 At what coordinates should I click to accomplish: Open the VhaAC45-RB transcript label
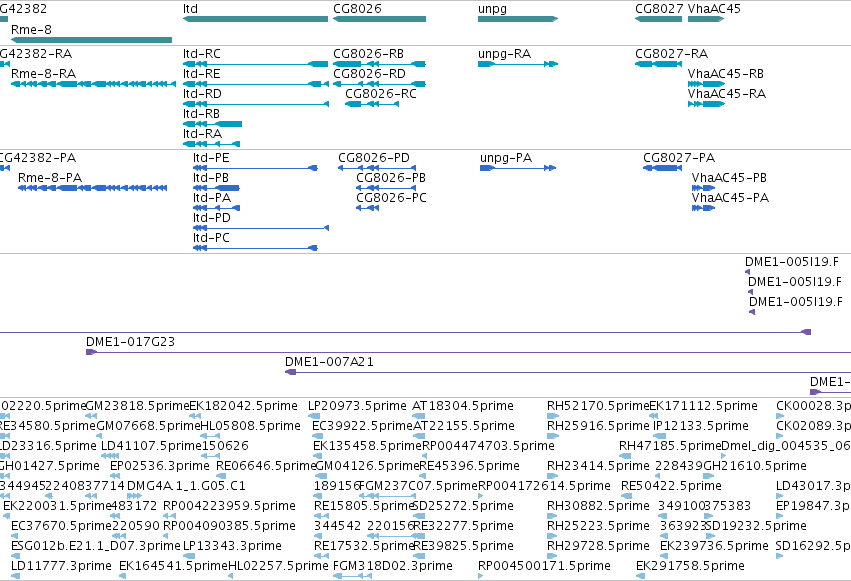[x=726, y=74]
